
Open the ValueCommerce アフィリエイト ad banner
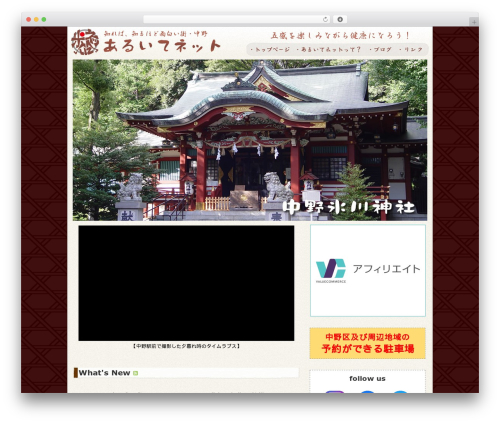(368, 270)
